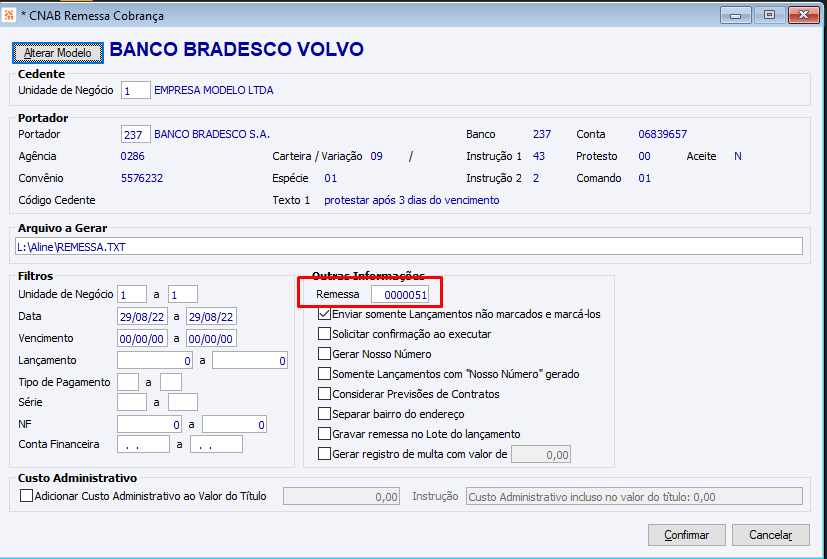Image resolution: width=827 pixels, height=559 pixels.
Task: Click the Alterar Modelo button
Action: point(57,53)
